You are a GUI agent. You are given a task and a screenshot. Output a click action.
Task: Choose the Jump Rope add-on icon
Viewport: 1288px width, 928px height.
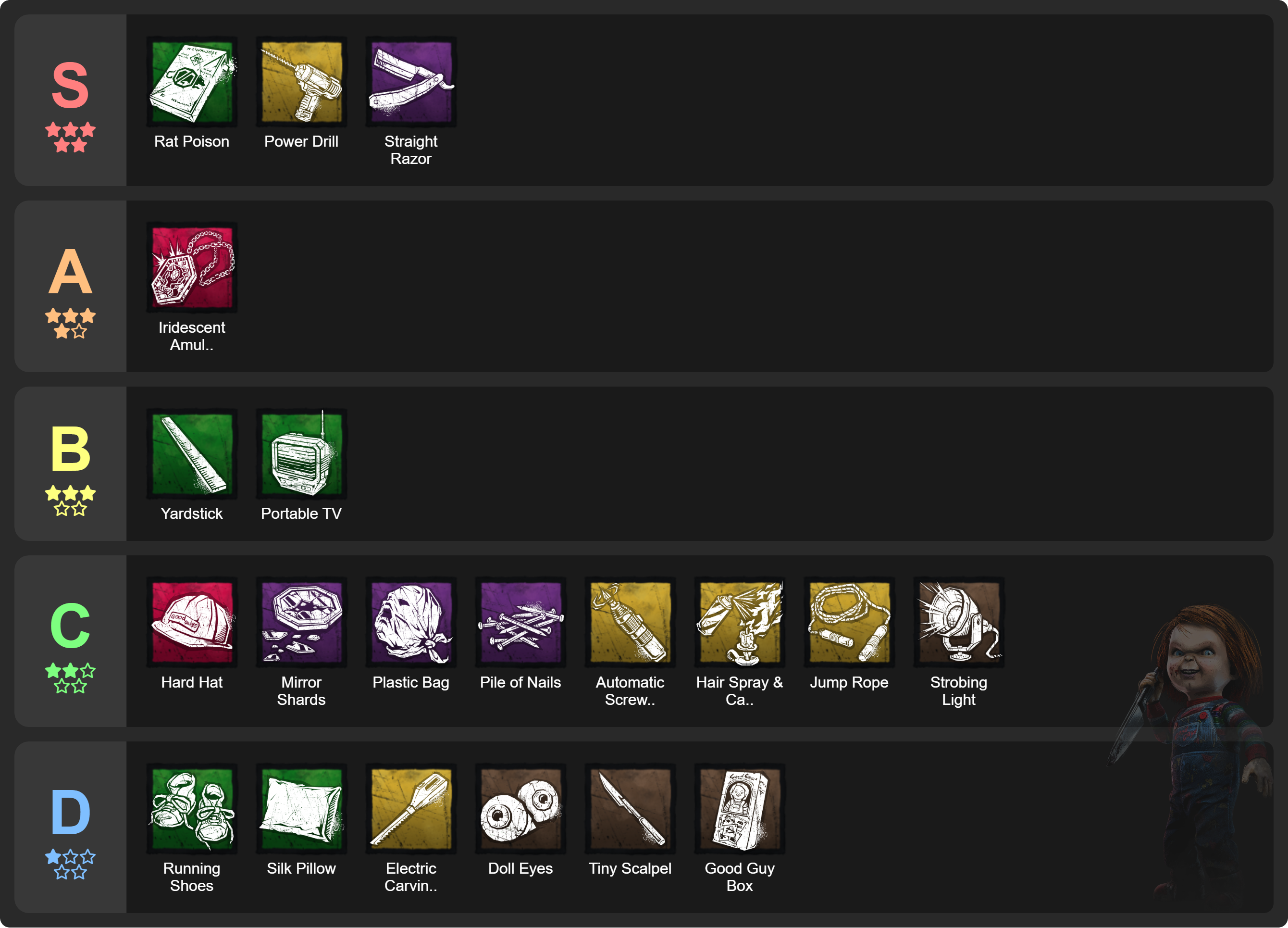850,622
